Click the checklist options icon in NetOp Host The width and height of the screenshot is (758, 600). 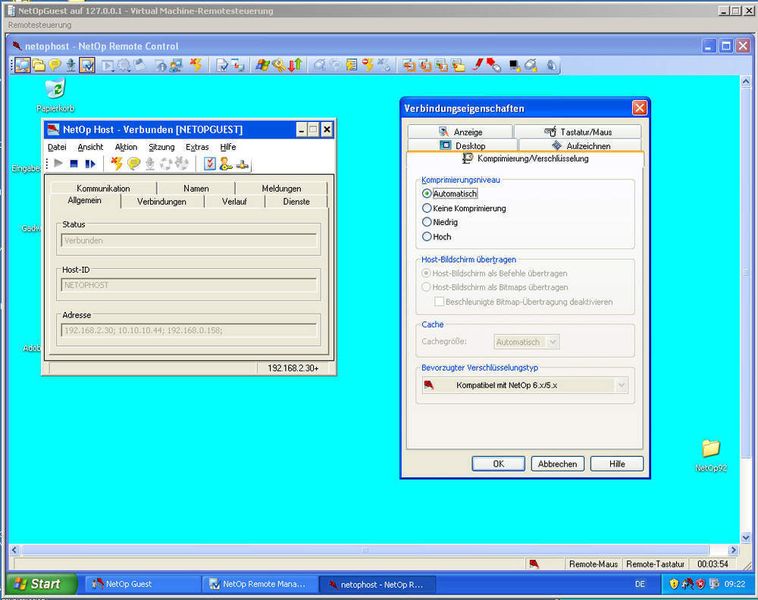point(209,164)
